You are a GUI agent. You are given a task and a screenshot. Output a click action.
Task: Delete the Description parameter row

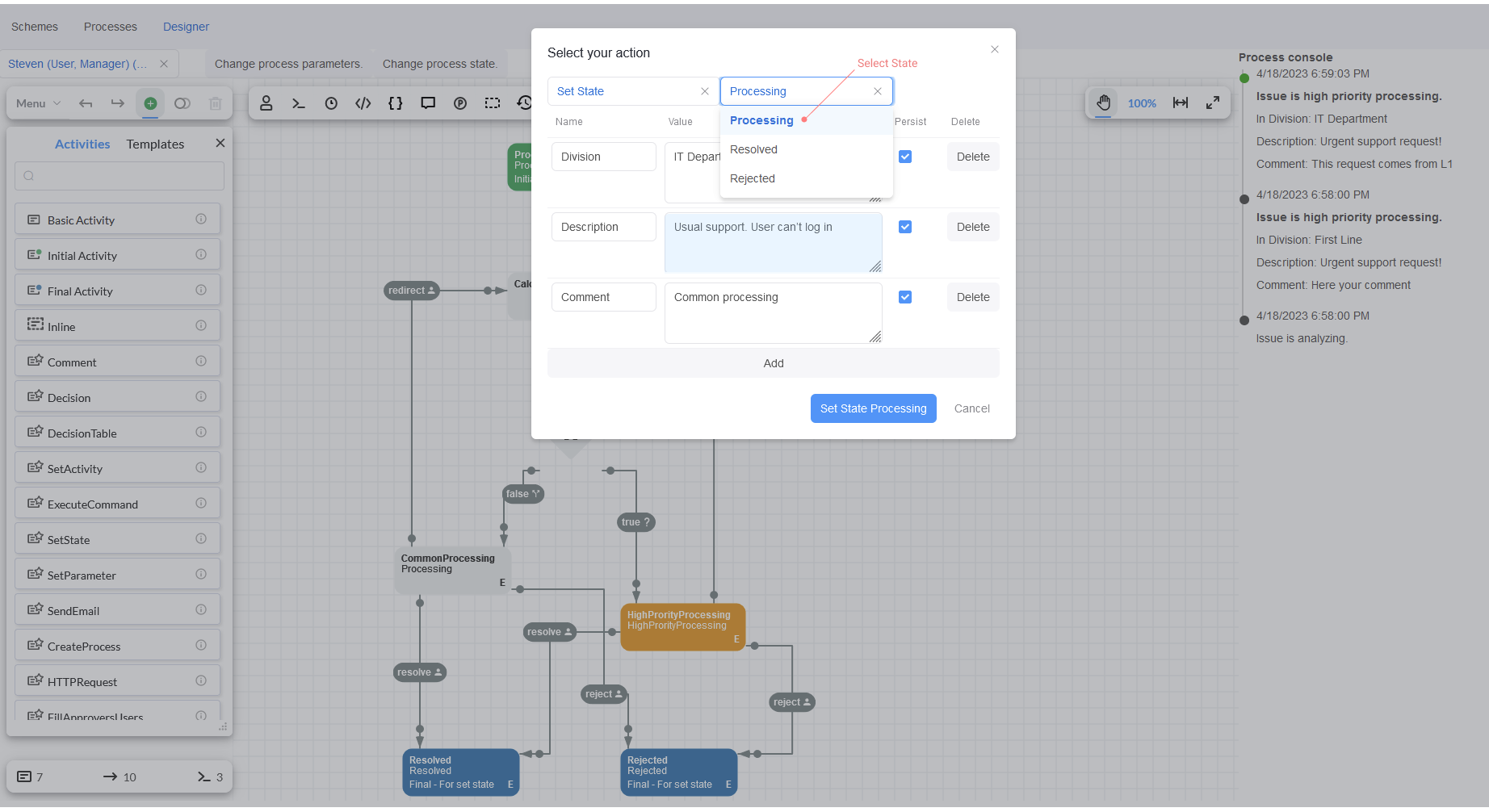973,227
